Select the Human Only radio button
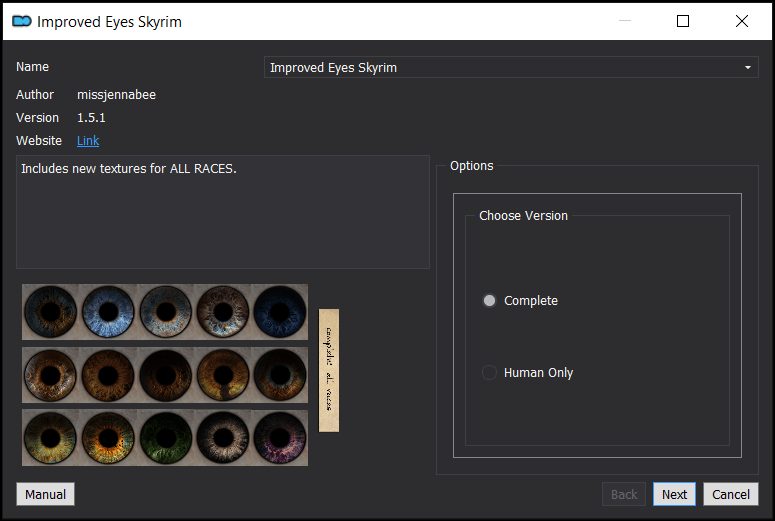The image size is (775, 521). click(x=489, y=372)
